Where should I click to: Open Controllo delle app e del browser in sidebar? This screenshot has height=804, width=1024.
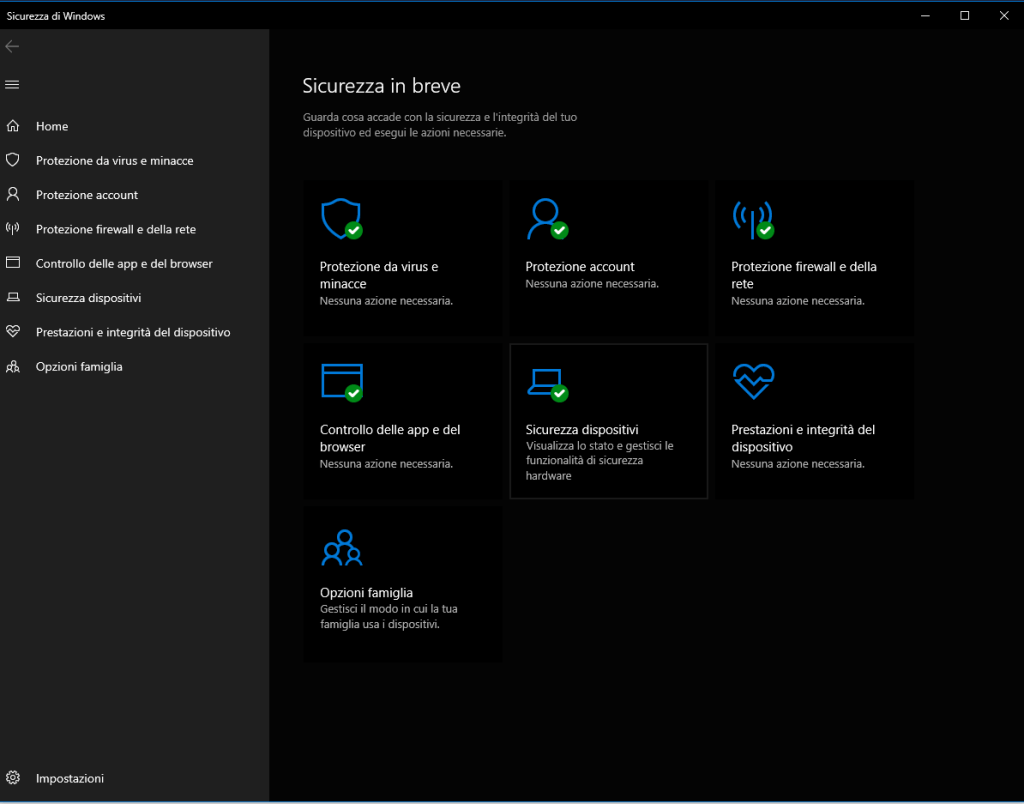tap(124, 264)
